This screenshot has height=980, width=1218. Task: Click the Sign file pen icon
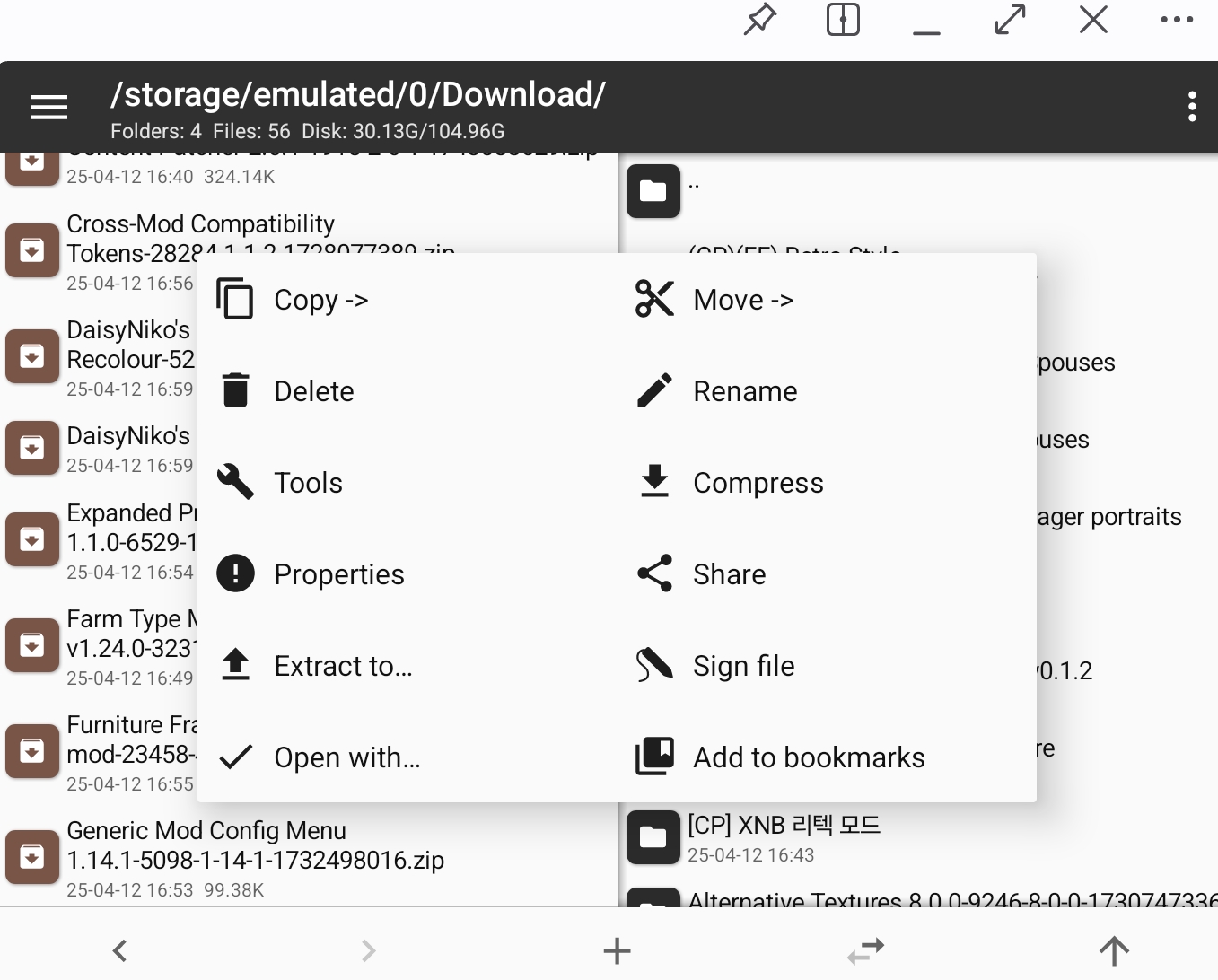654,665
